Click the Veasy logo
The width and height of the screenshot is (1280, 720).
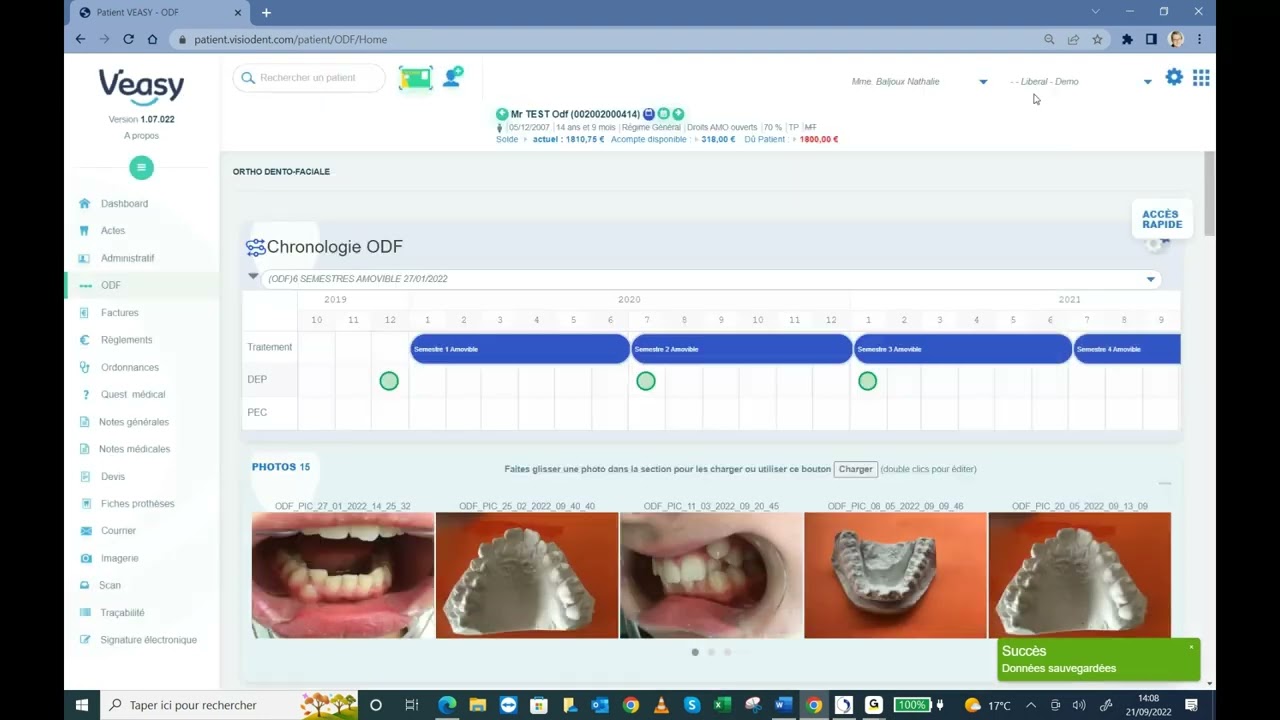[141, 87]
